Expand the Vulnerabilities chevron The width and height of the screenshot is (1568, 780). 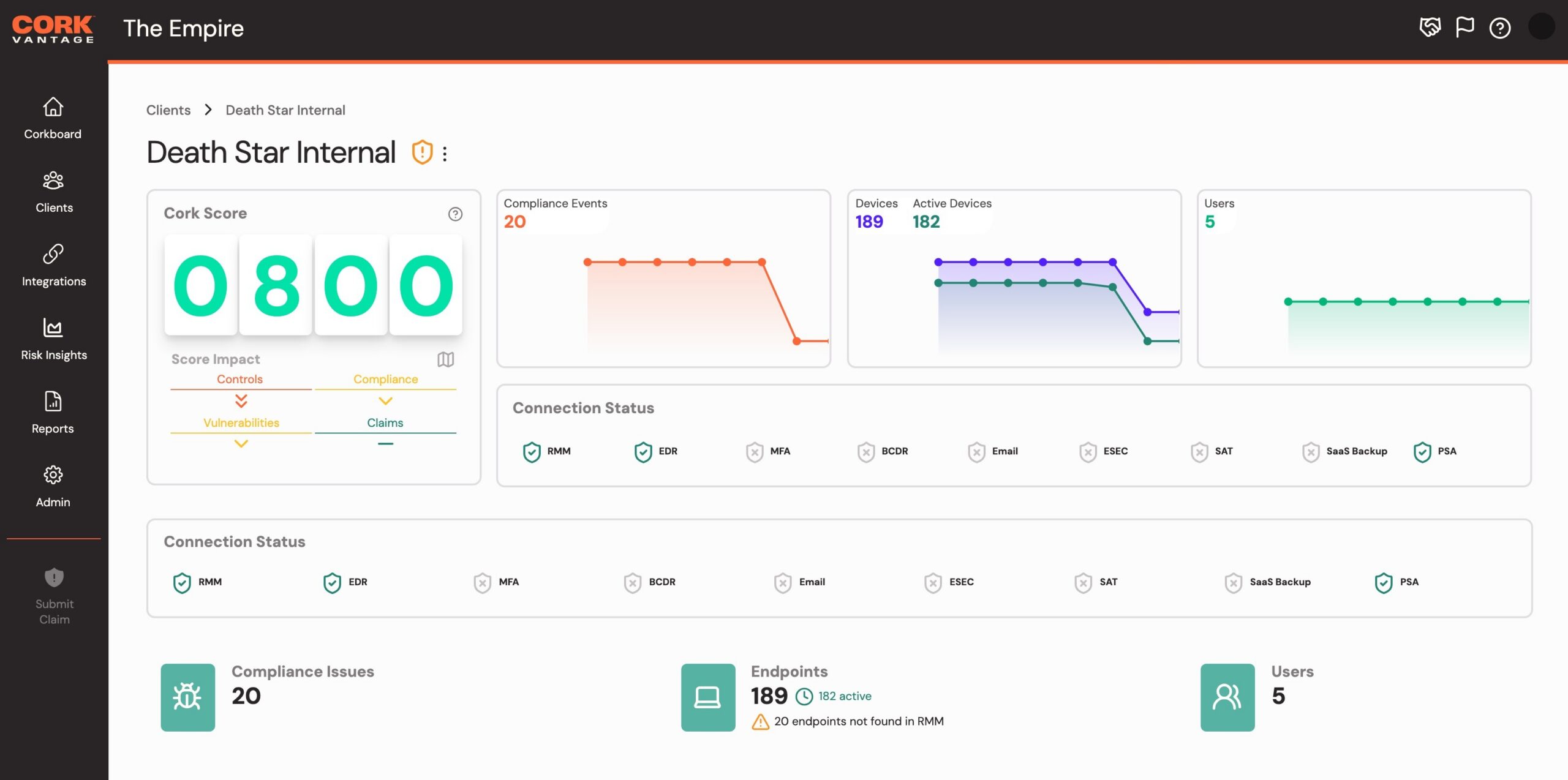(x=241, y=443)
